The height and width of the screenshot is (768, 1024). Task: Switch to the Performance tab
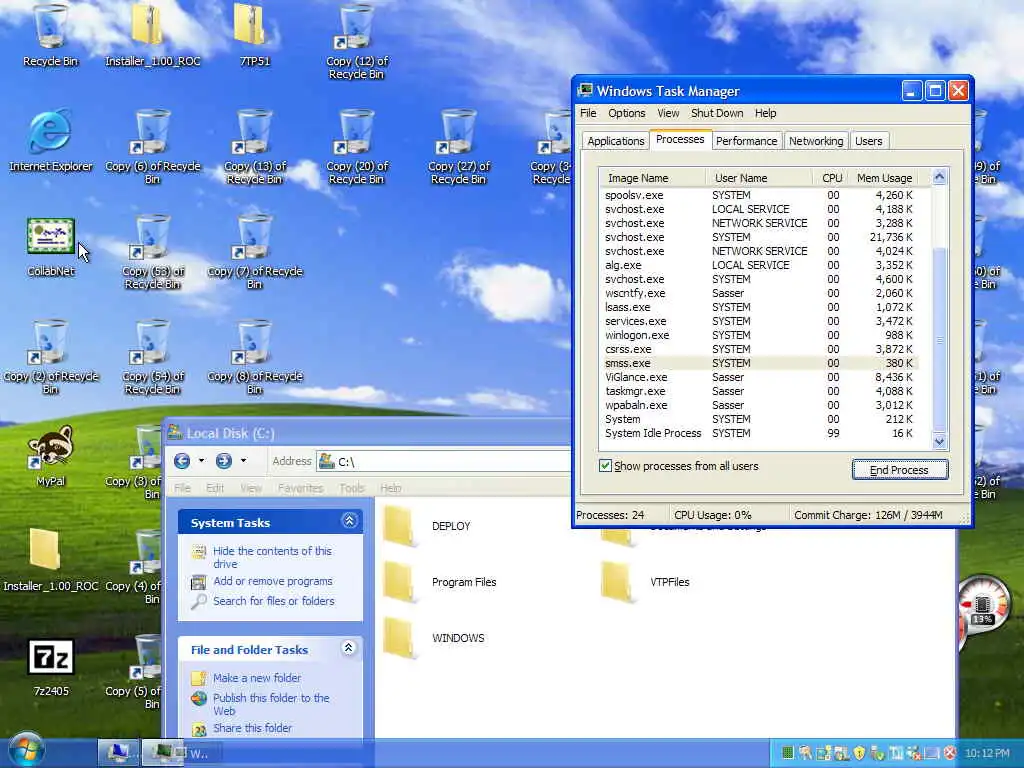tap(746, 141)
